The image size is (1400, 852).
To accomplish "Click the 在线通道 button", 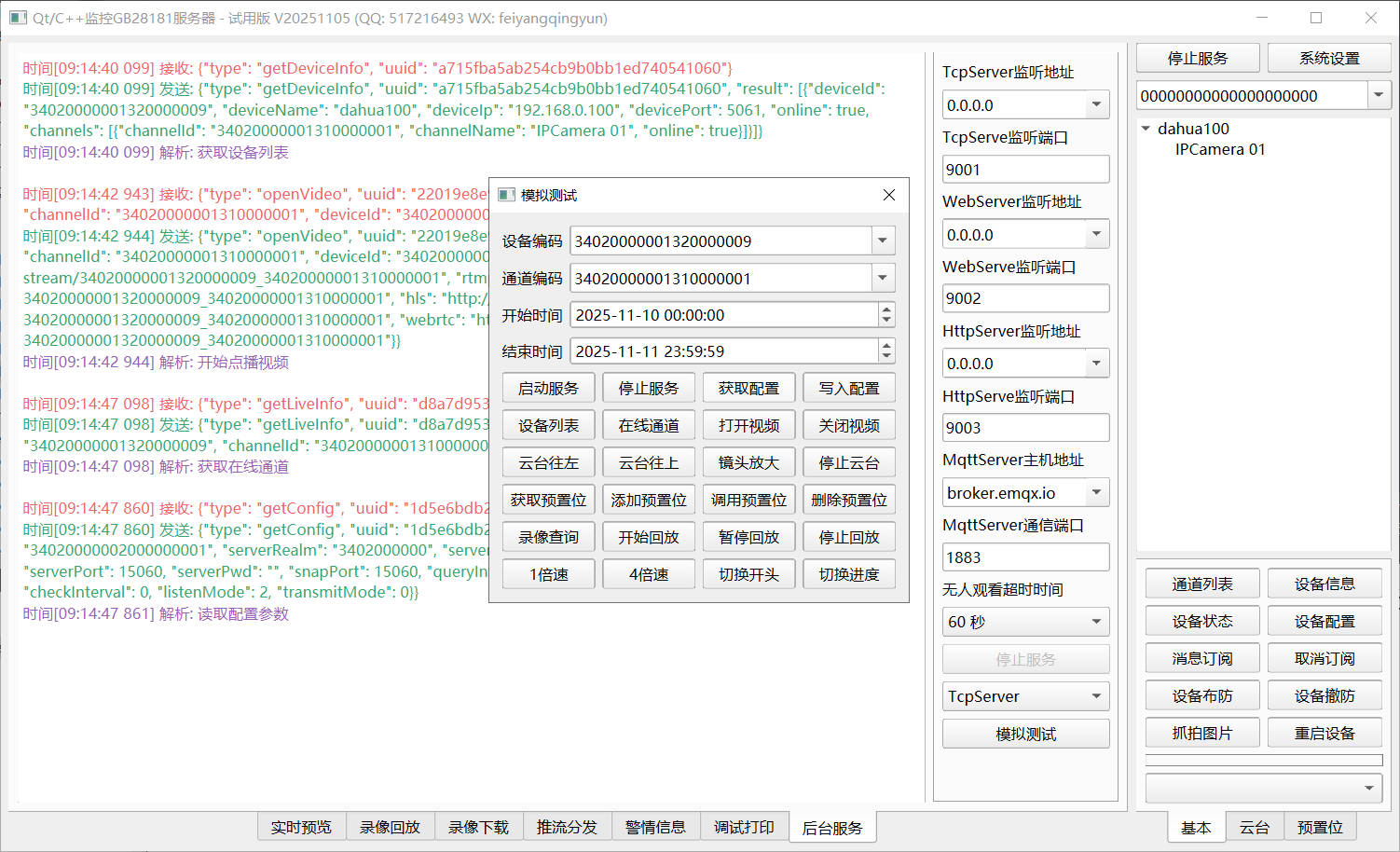I will pyautogui.click(x=649, y=425).
